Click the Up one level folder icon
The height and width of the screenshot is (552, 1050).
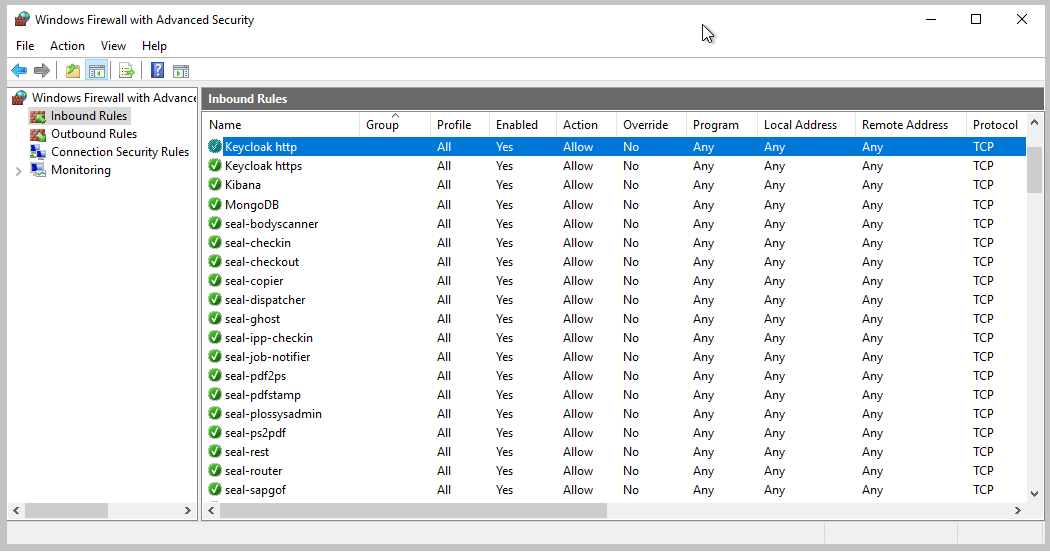[73, 70]
